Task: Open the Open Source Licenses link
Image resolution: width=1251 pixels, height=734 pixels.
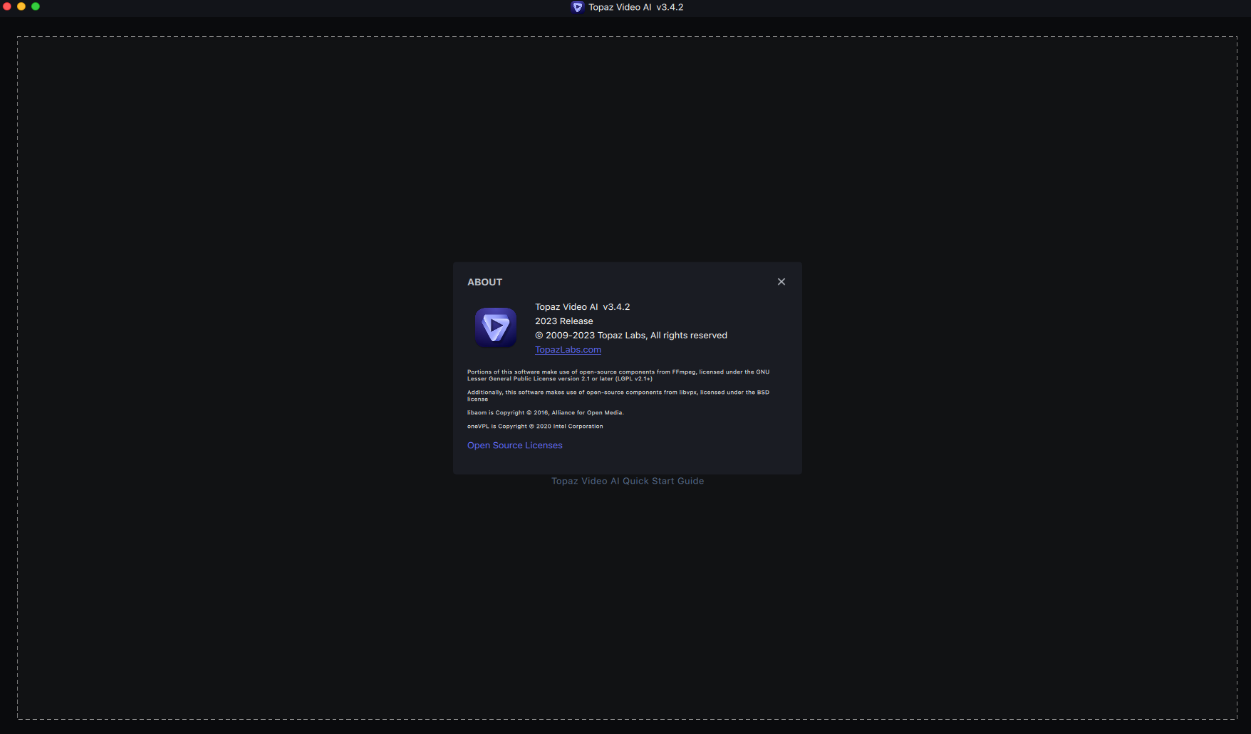Action: click(514, 445)
